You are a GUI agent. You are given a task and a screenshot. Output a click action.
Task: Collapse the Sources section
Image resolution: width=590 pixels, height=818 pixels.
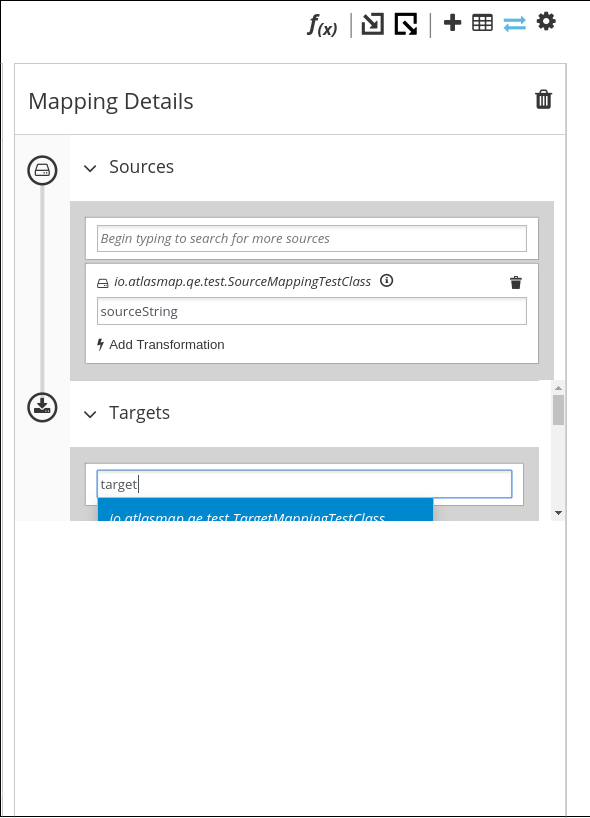coord(90,167)
